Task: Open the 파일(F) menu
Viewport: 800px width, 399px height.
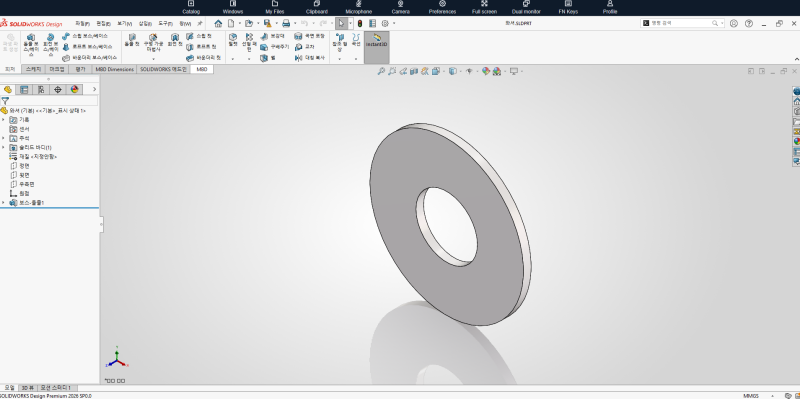Action: 82,23
